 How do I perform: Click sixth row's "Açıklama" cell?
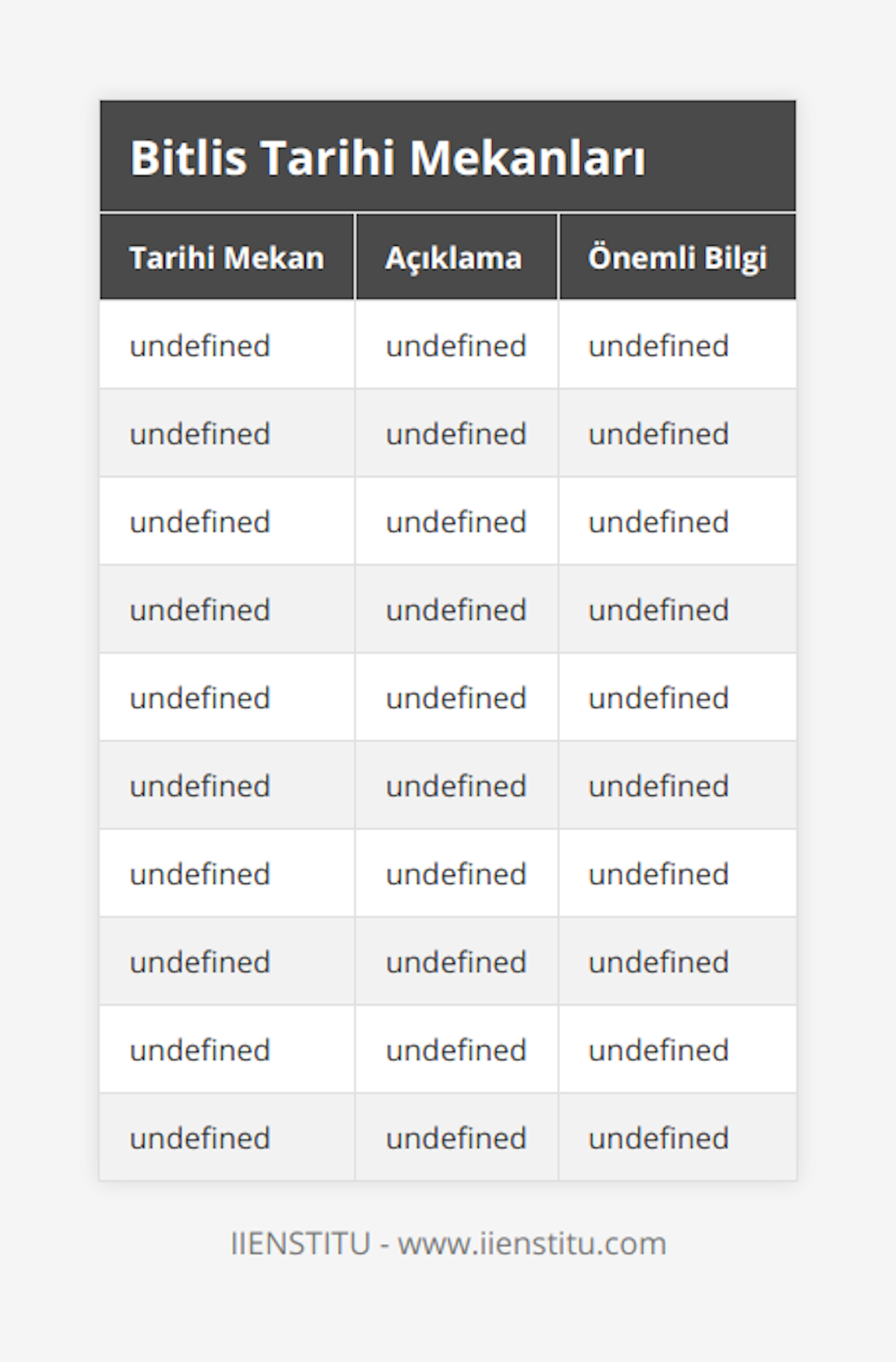coord(455,787)
